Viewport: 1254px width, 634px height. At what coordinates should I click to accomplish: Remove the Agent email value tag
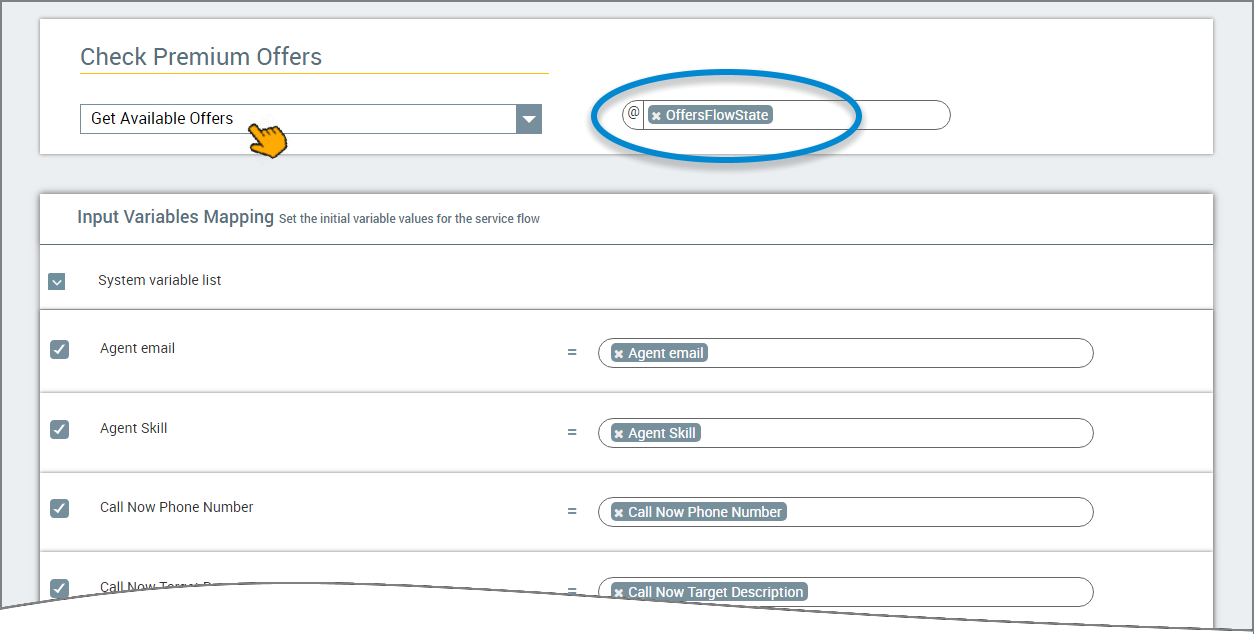click(619, 354)
